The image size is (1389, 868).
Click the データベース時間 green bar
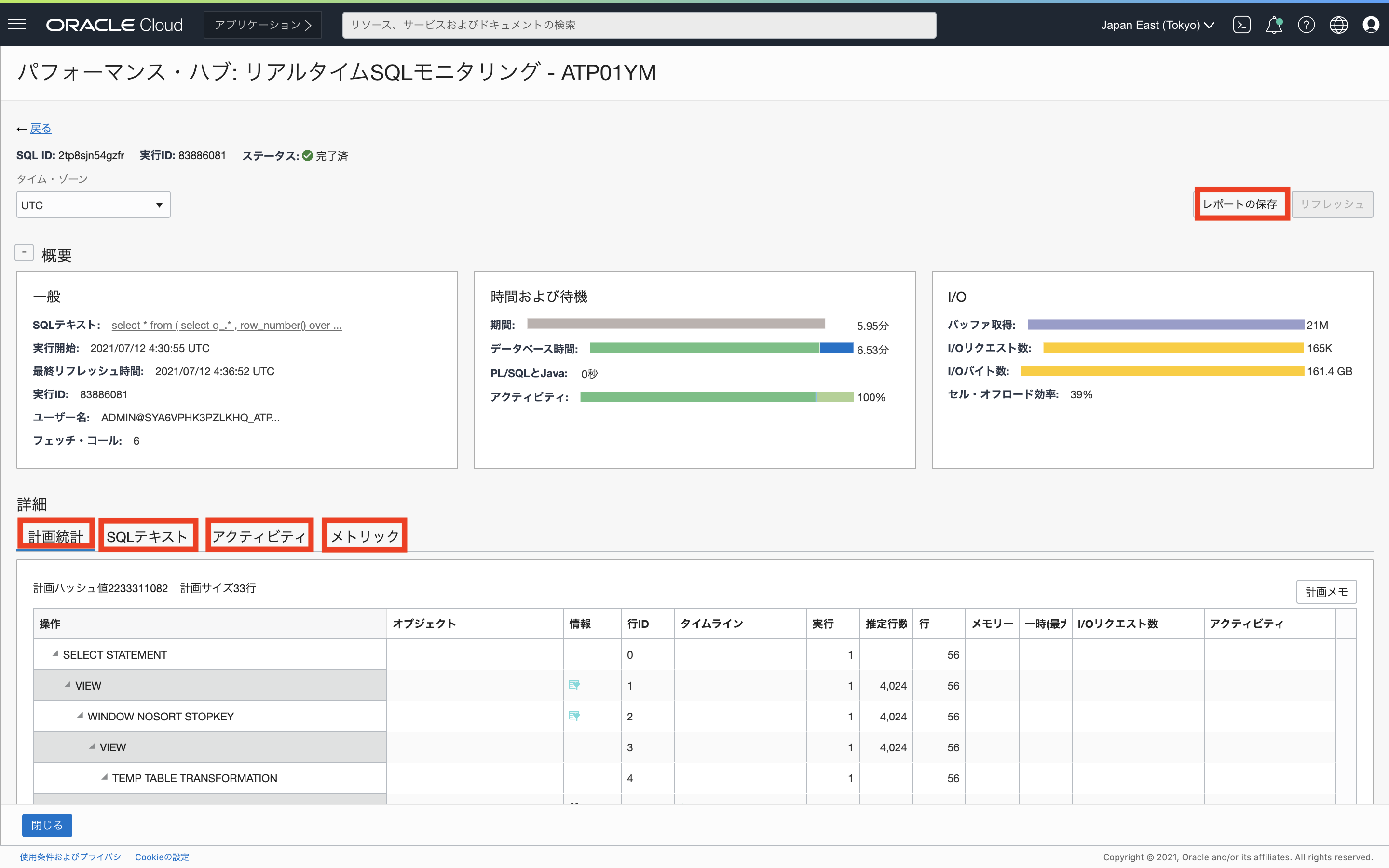[704, 348]
